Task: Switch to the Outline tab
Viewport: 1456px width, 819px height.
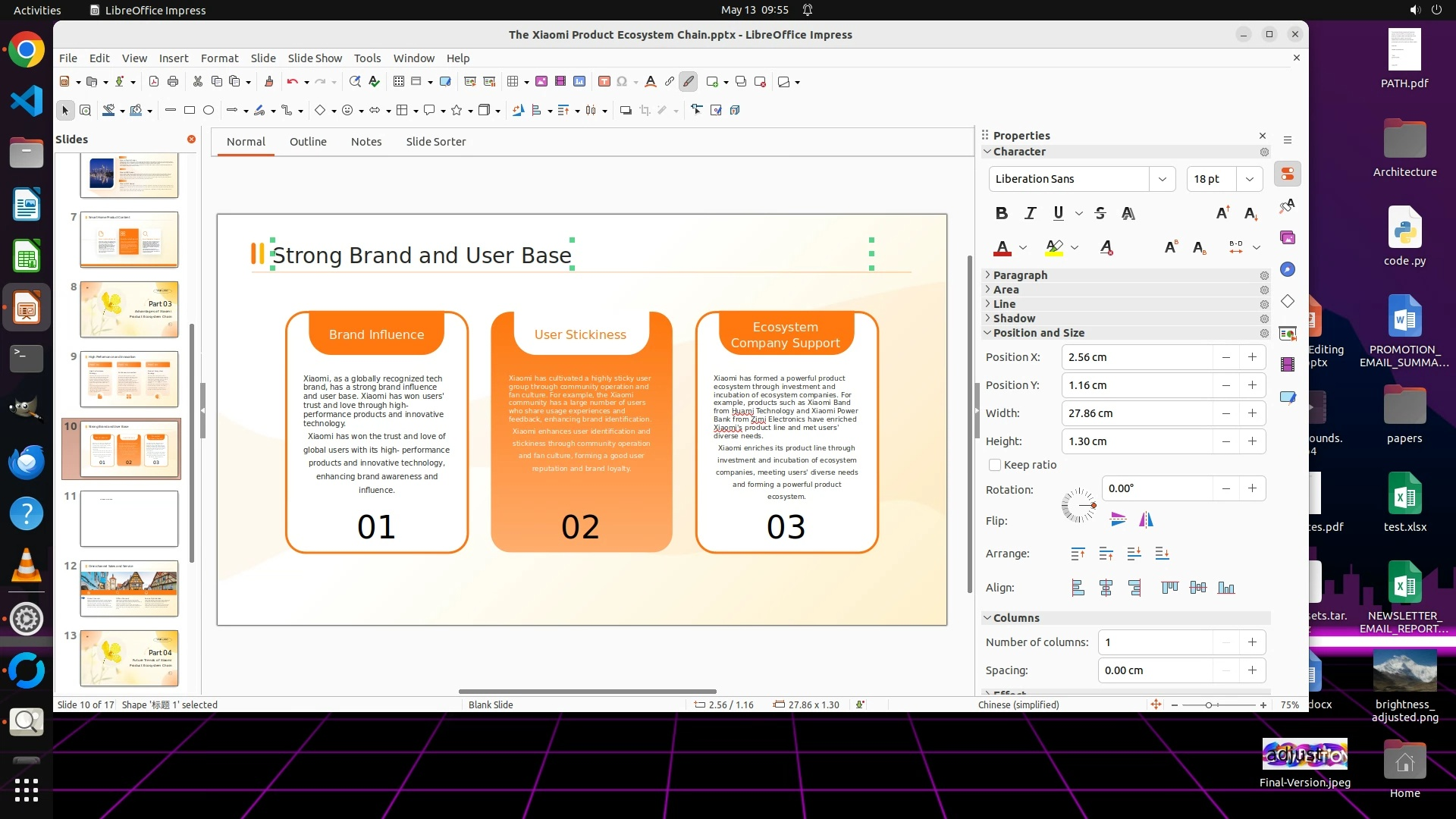Action: point(308,142)
